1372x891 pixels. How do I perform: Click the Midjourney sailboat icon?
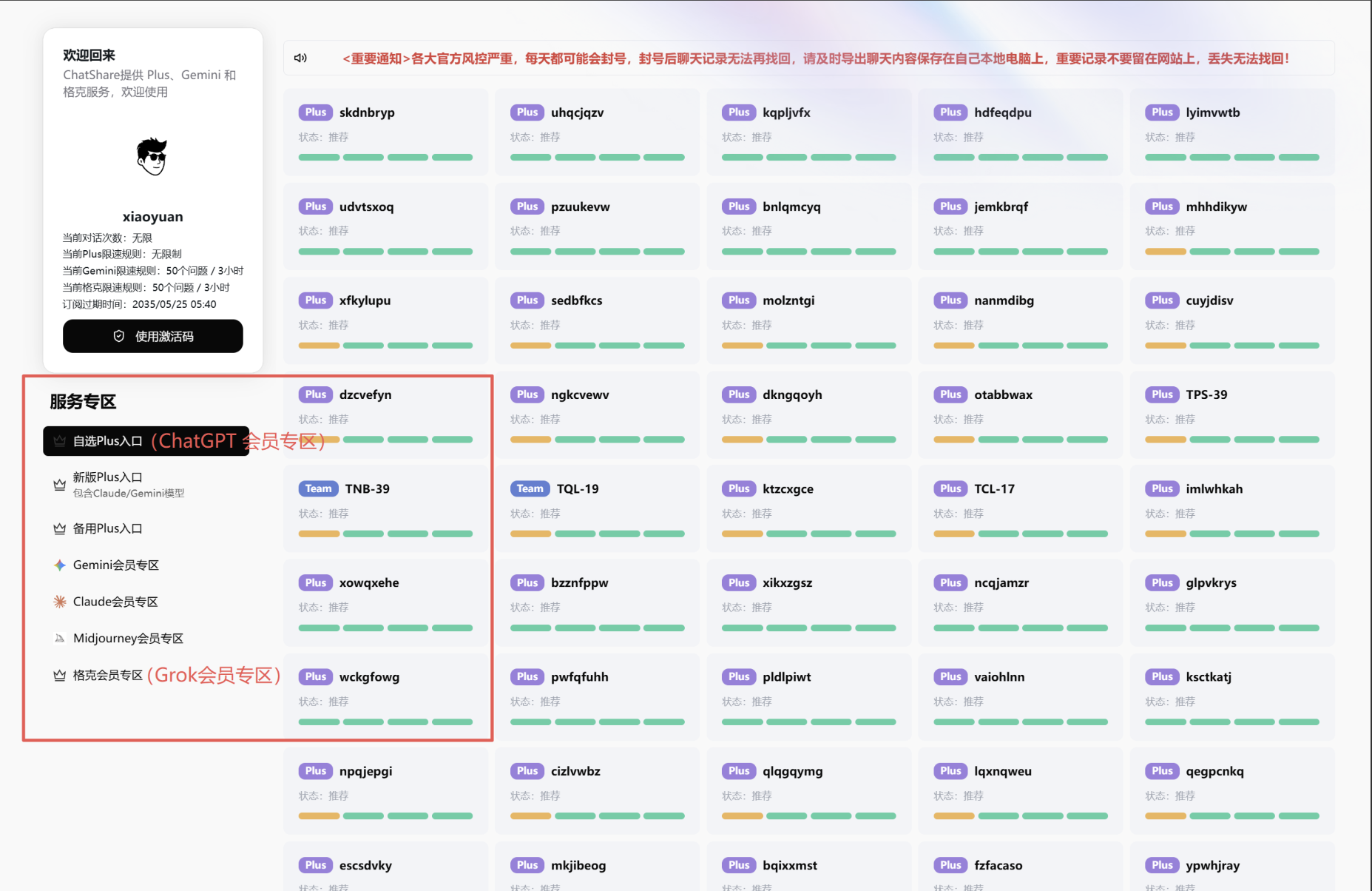click(x=60, y=638)
